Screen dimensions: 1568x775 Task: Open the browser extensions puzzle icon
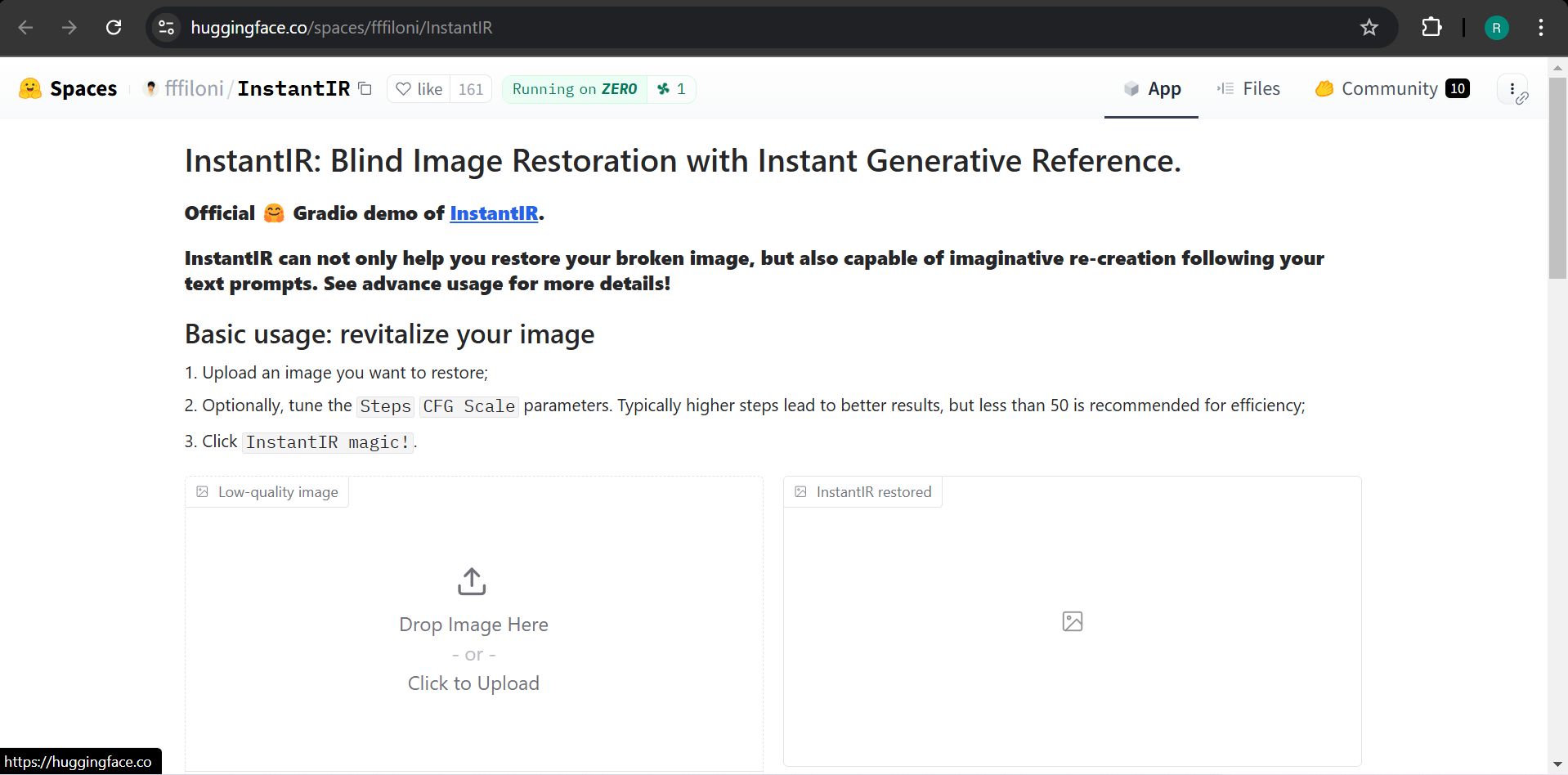point(1431,28)
